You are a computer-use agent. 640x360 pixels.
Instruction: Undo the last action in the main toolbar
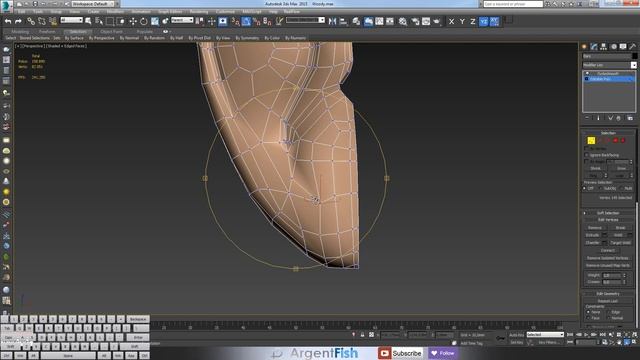(8, 21)
